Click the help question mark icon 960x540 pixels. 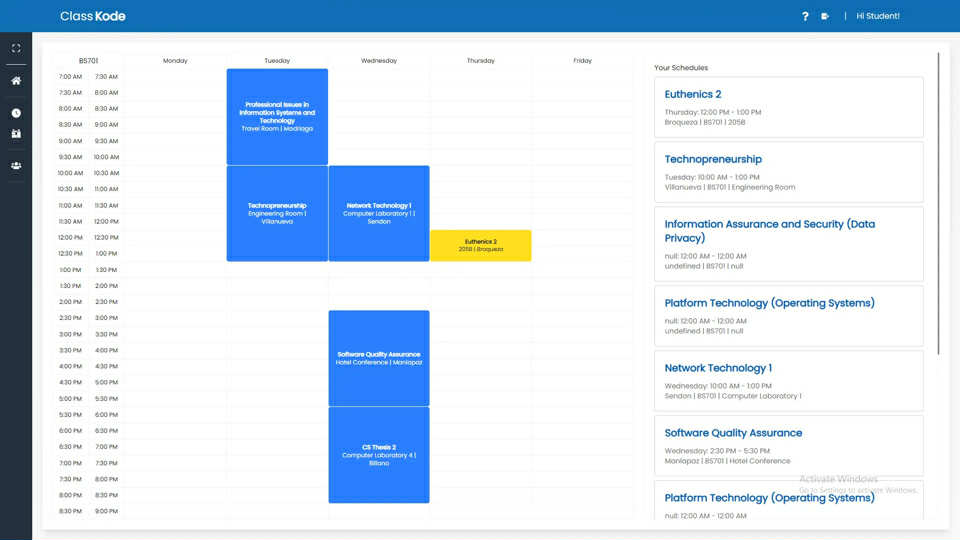805,16
